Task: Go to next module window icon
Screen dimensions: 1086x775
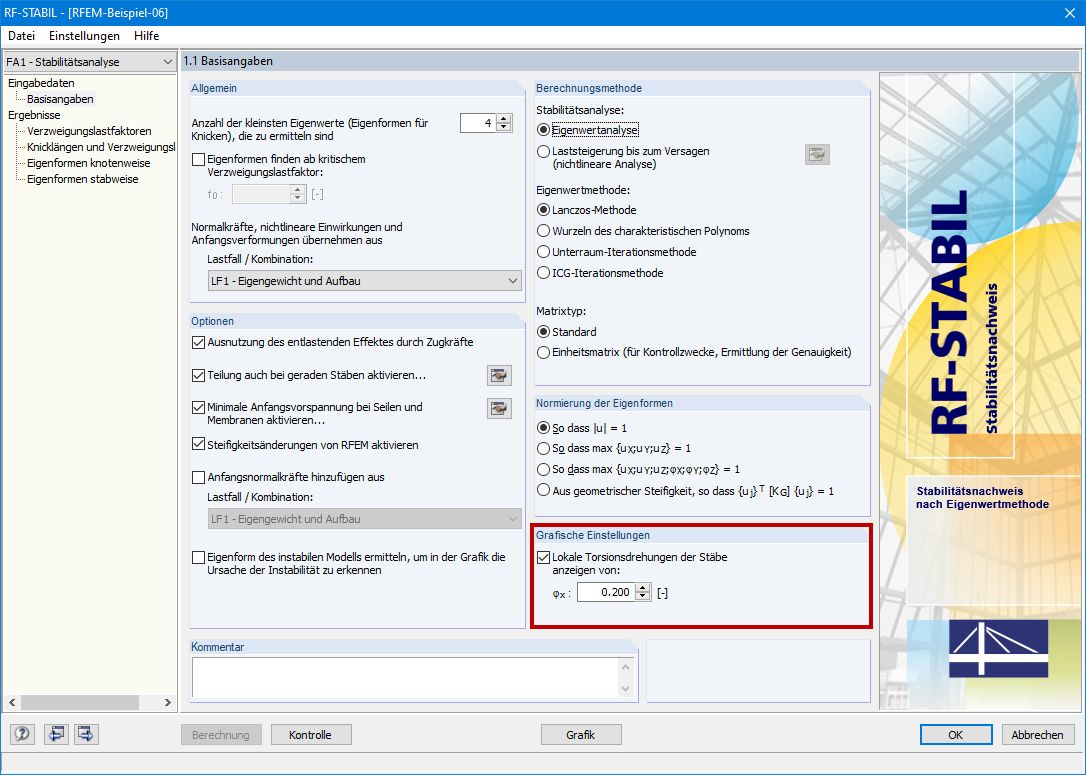Action: coord(86,734)
